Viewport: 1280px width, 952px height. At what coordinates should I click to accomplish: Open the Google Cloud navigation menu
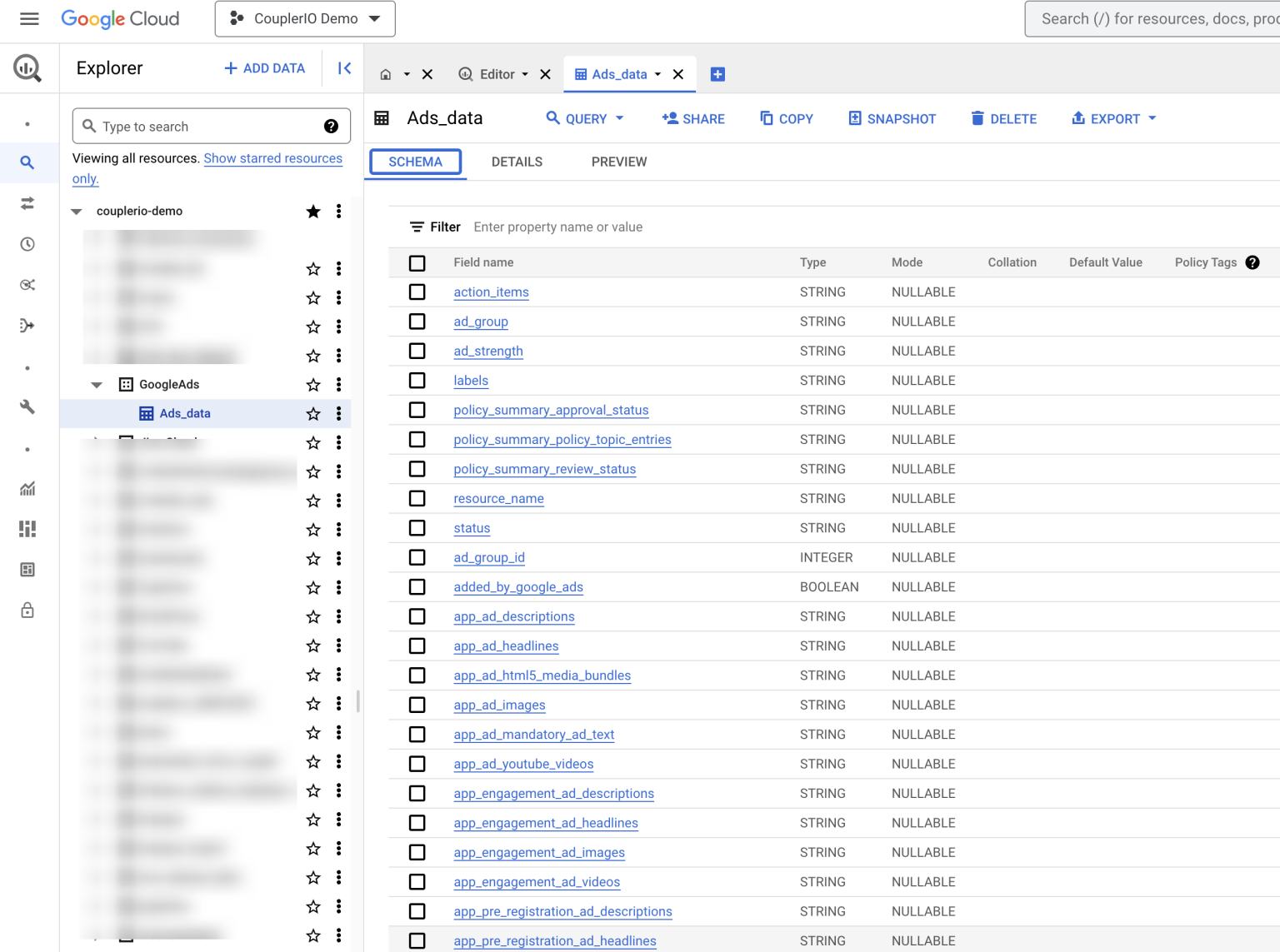click(x=29, y=18)
